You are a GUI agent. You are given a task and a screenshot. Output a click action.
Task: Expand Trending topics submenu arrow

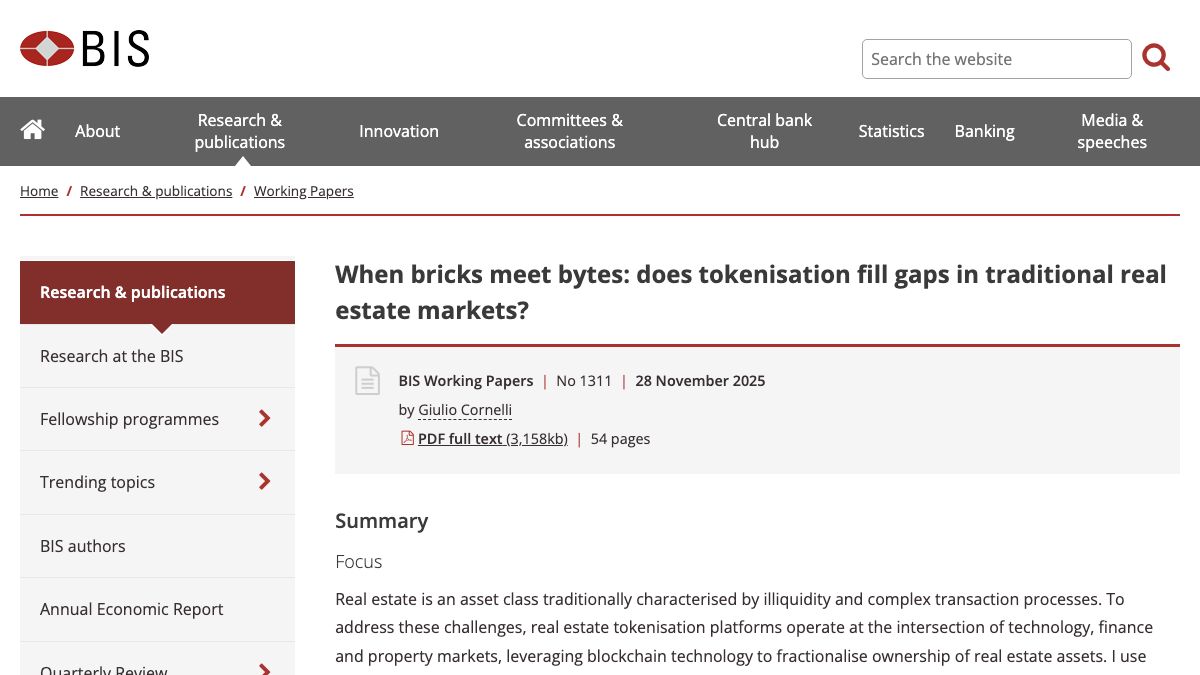pos(264,481)
